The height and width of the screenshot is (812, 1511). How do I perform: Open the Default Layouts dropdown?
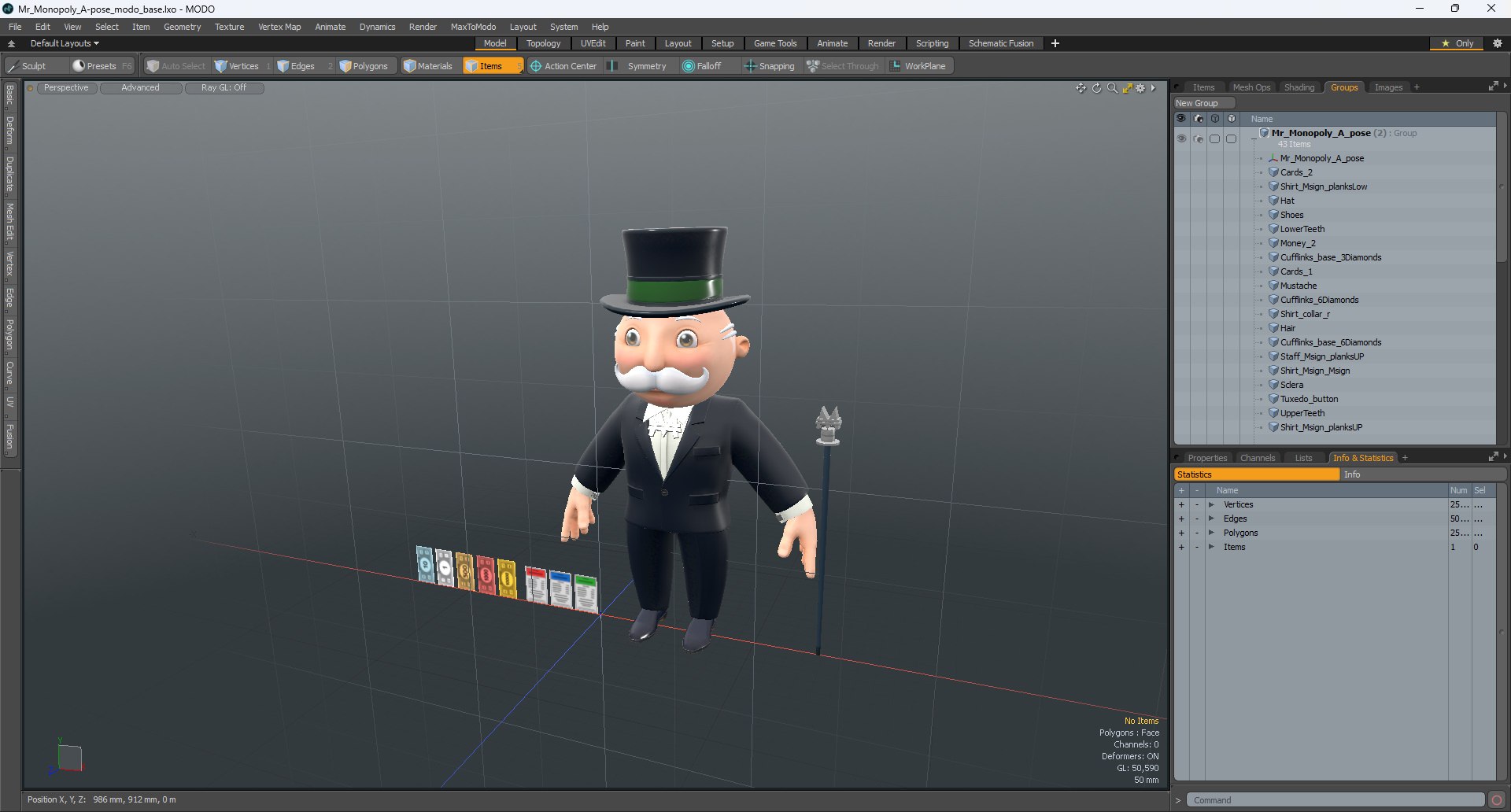tap(65, 43)
